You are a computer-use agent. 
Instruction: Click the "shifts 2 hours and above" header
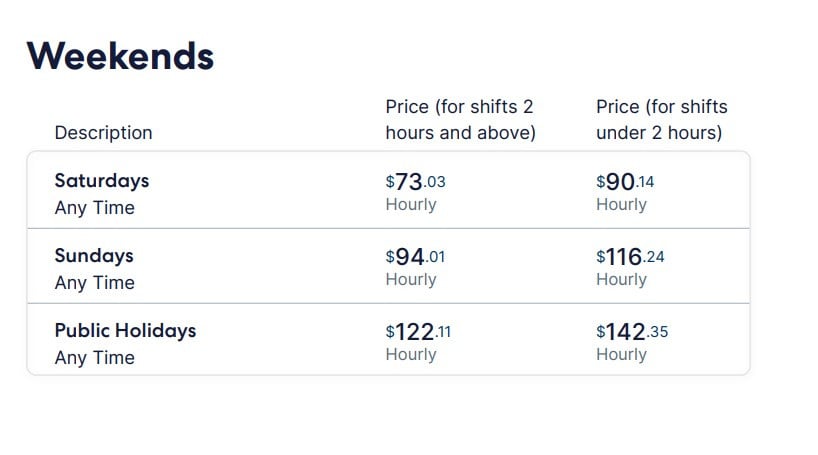(460, 120)
